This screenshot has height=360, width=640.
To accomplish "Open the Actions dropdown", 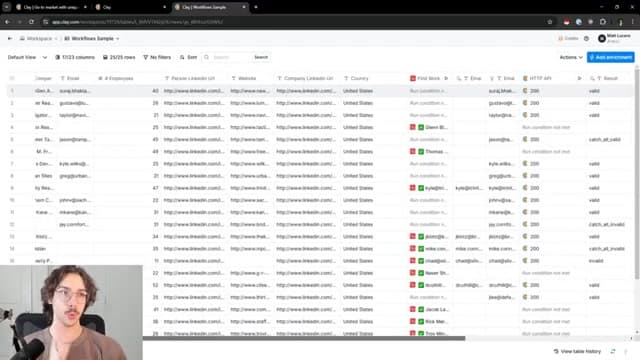I will pyautogui.click(x=571, y=58).
